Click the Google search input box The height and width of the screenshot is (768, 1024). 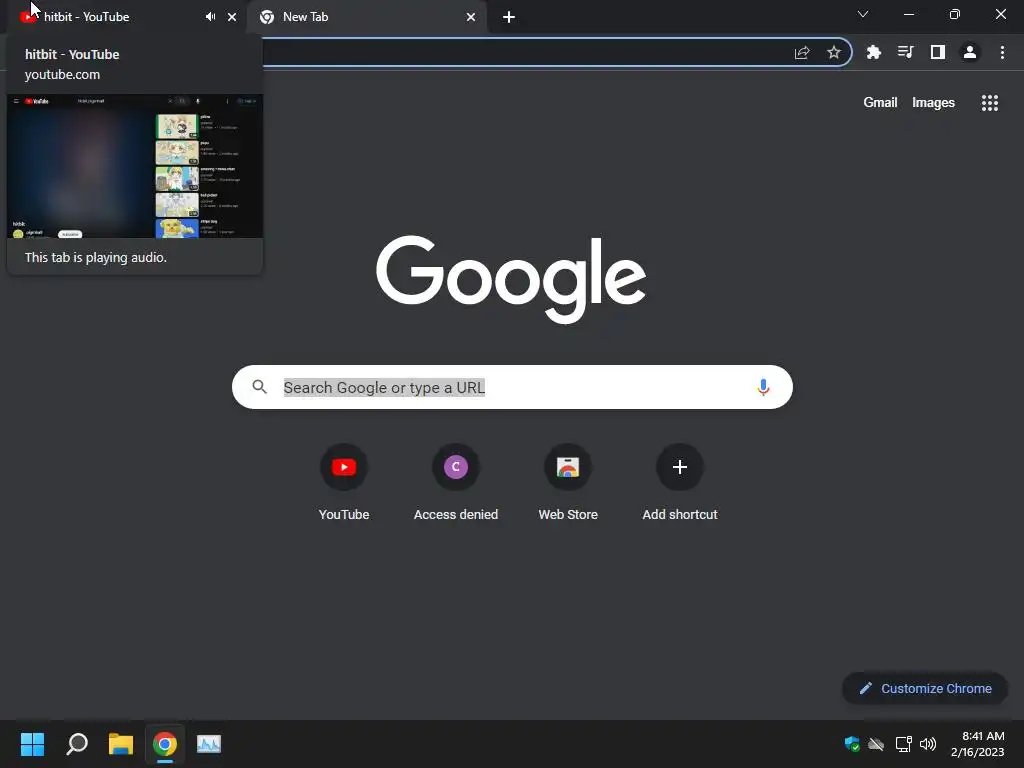(512, 387)
